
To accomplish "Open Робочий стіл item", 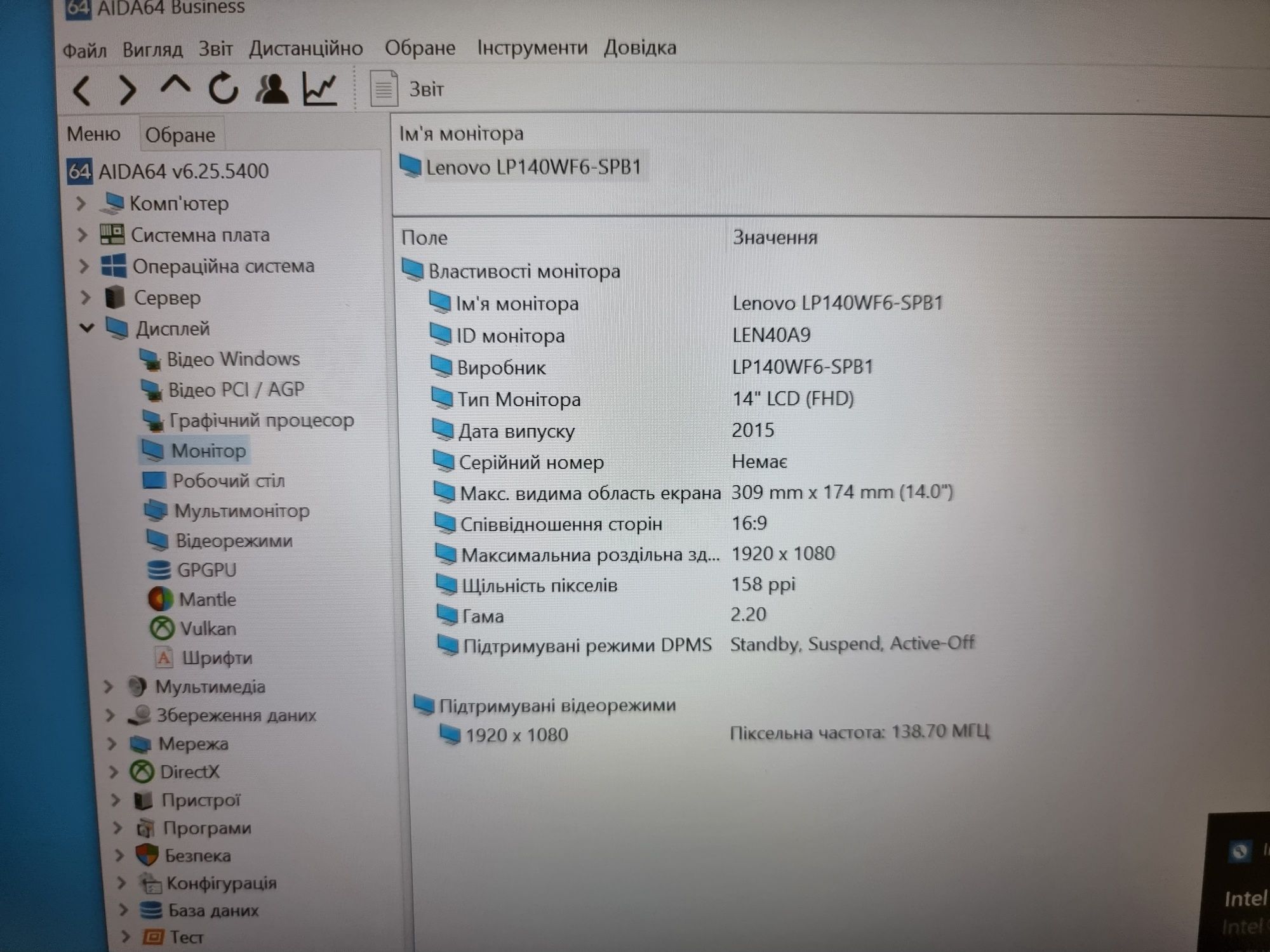I will 214,481.
